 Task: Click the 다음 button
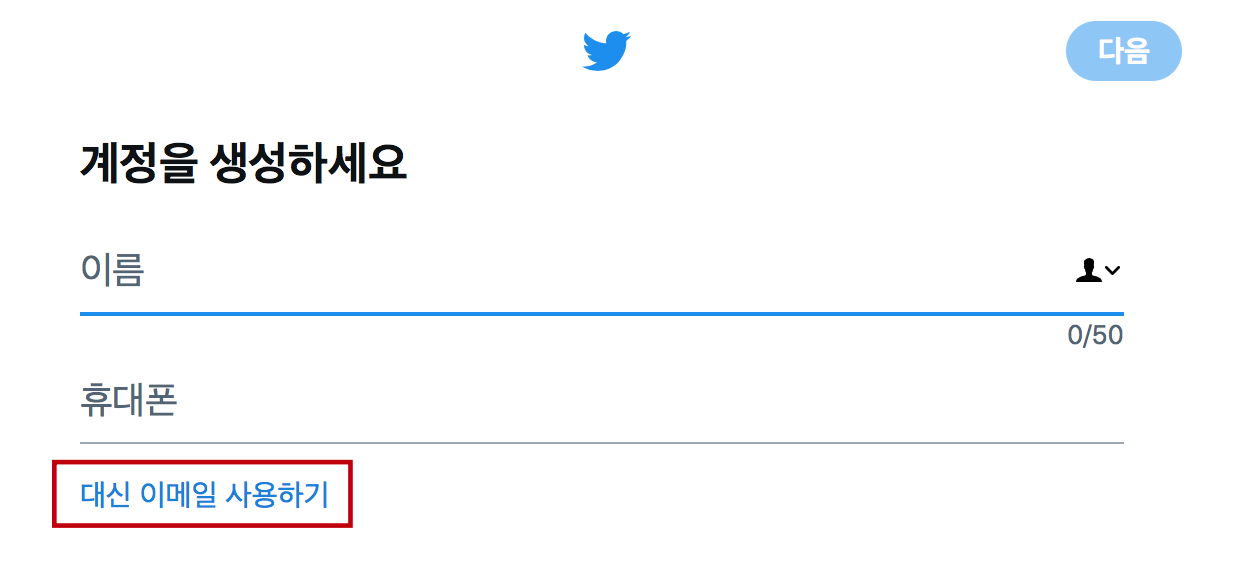(1124, 51)
